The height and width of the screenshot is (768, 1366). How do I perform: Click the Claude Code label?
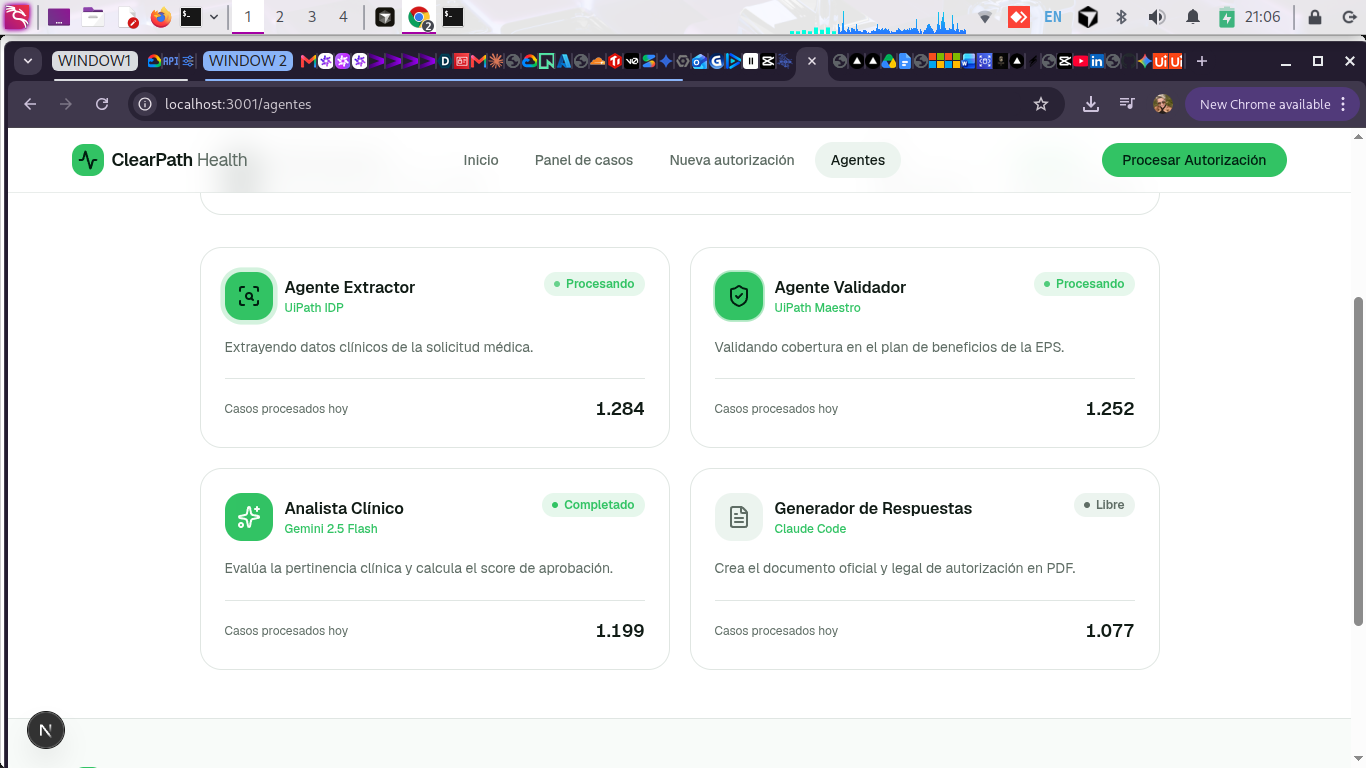click(x=810, y=529)
